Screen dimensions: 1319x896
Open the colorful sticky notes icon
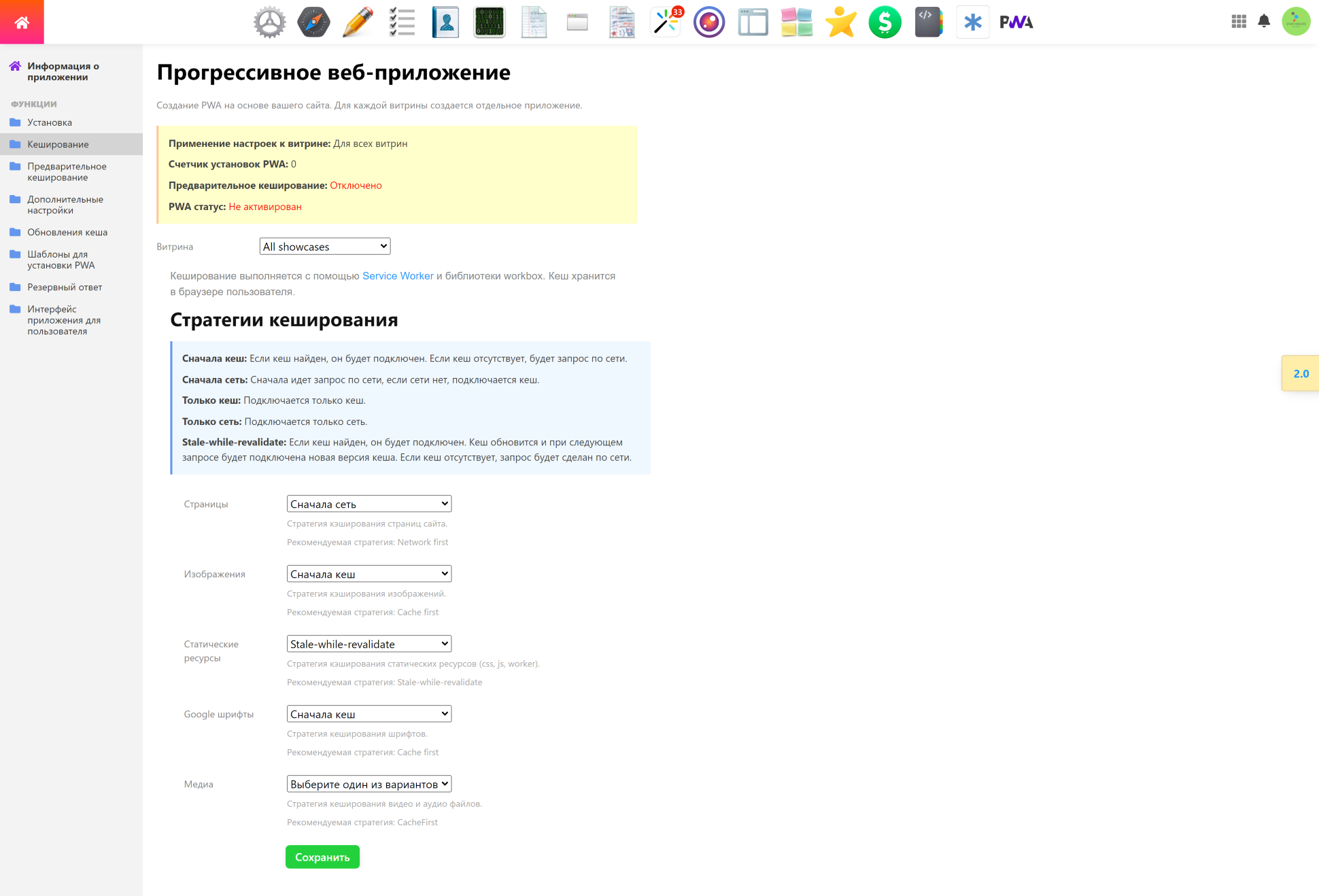pos(797,22)
